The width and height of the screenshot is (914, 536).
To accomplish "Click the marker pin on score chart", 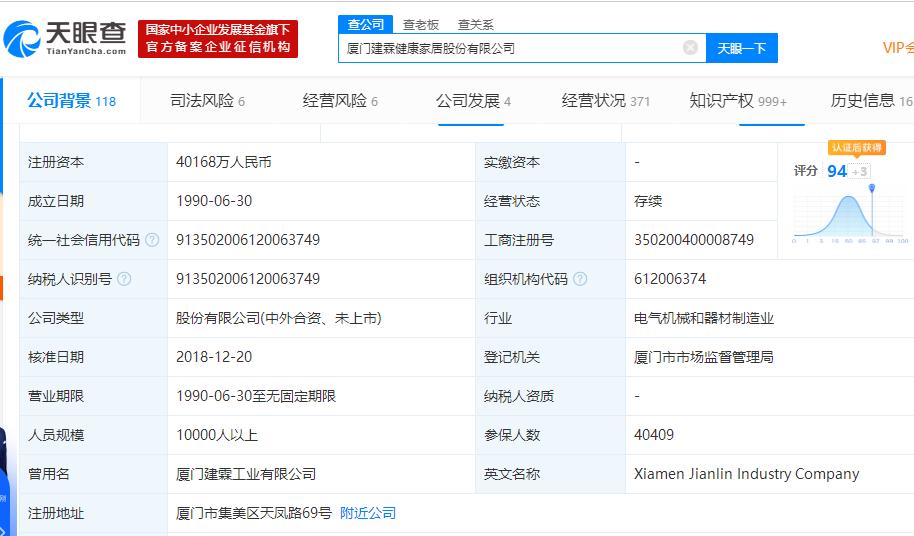I will pyautogui.click(x=871, y=188).
